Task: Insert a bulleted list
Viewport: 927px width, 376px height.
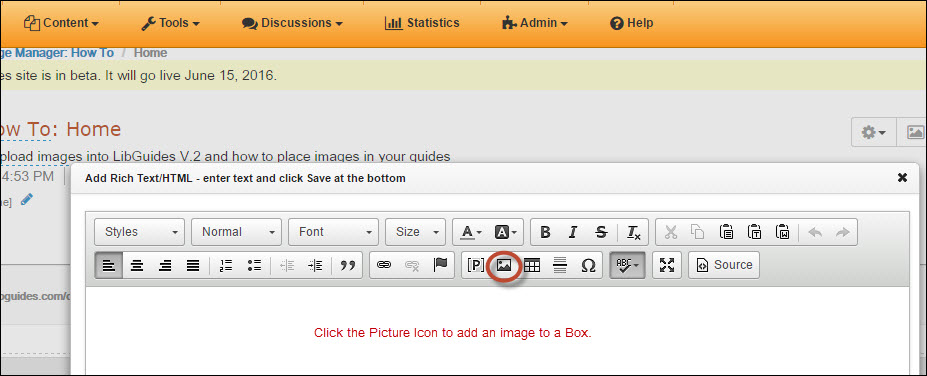Action: (254, 265)
